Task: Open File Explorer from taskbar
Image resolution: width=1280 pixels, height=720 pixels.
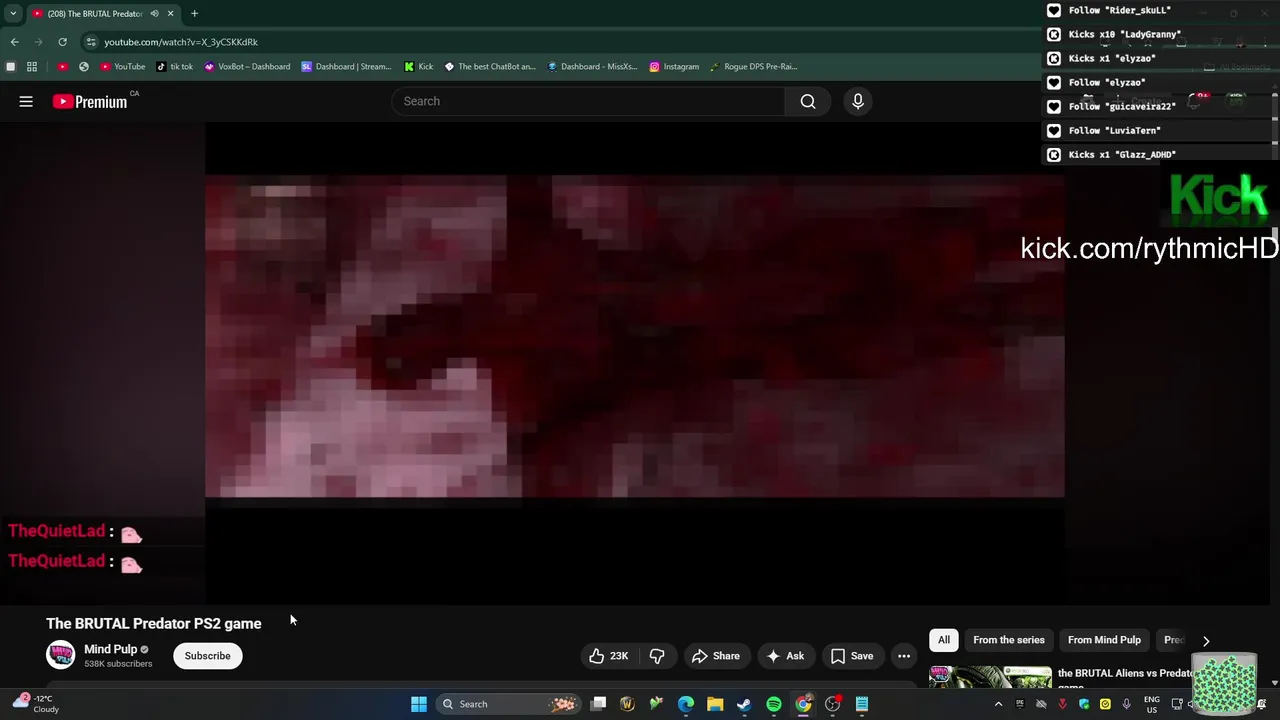Action: tap(715, 704)
